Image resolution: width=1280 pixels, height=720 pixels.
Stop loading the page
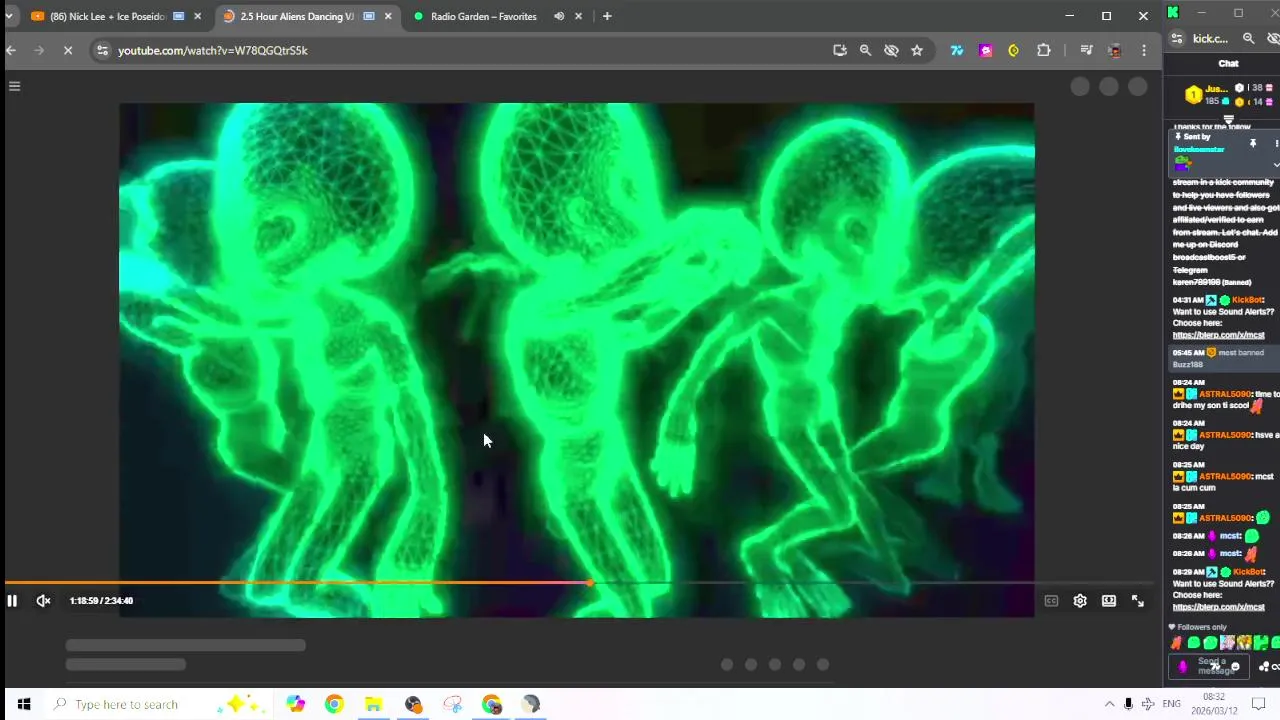(x=68, y=50)
